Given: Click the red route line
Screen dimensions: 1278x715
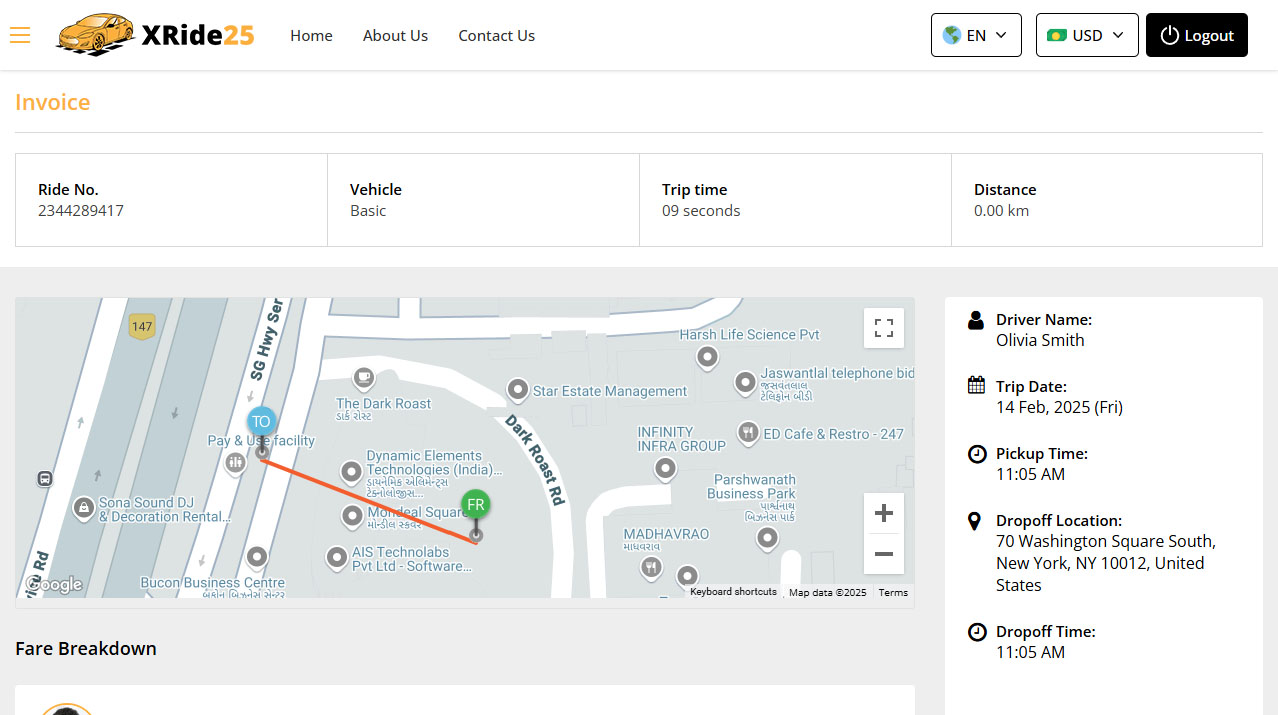Looking at the screenshot, I should click(369, 502).
